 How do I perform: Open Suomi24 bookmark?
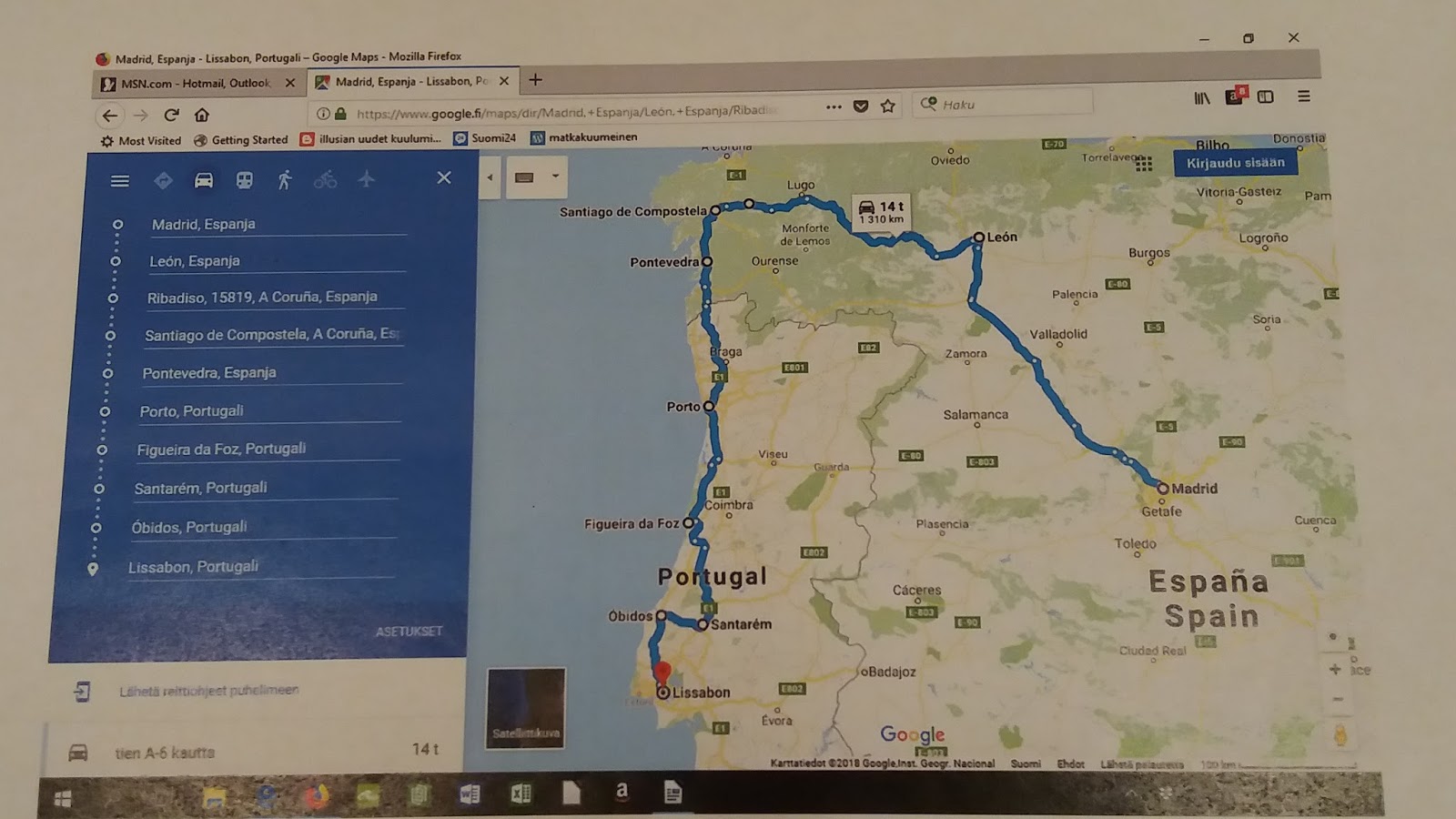[485, 138]
